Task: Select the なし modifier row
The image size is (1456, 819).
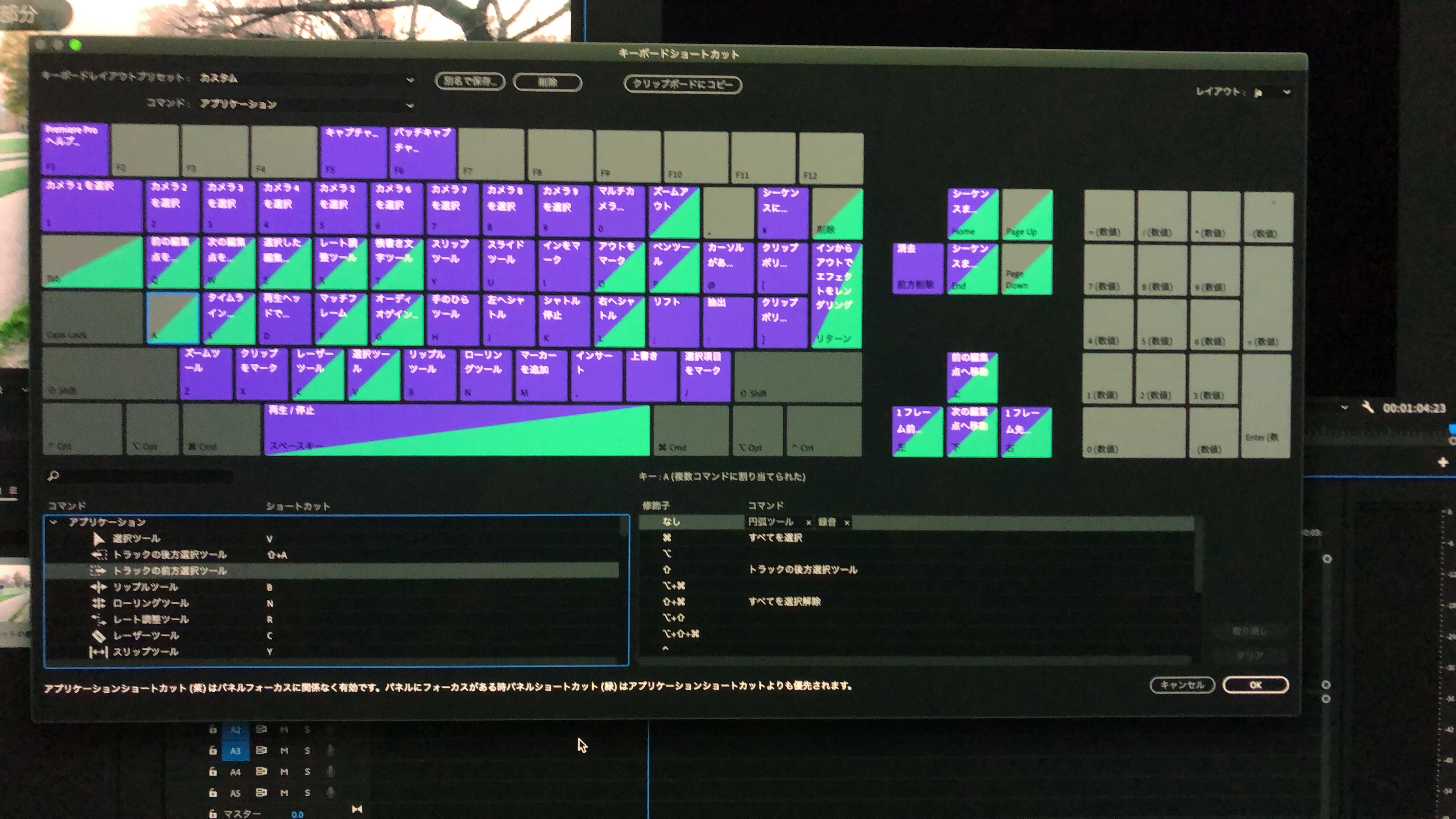Action: (671, 522)
